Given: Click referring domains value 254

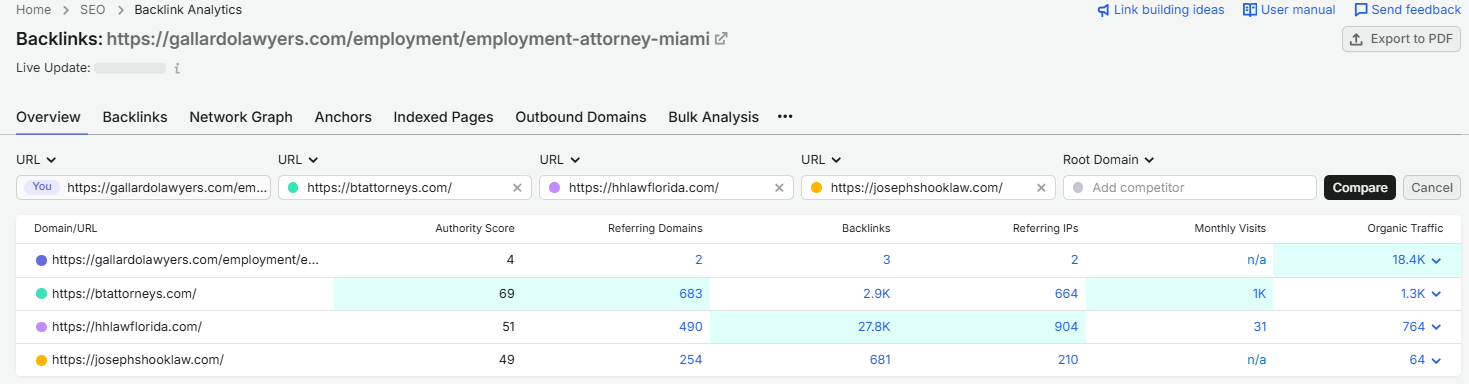Looking at the screenshot, I should [x=690, y=360].
